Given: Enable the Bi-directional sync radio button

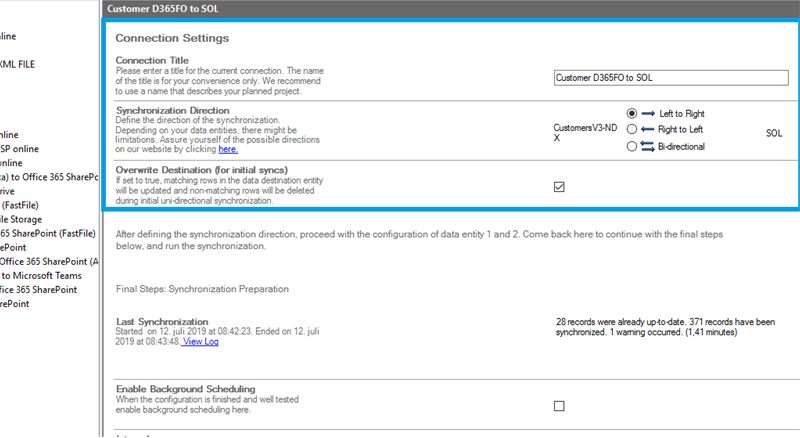Looking at the screenshot, I should (632, 146).
